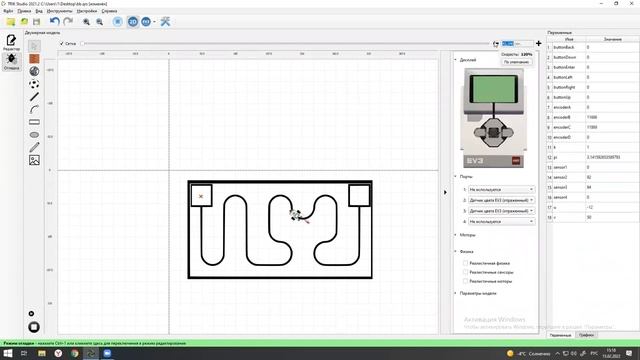Open the wrench and screwdriver settings icon
This screenshot has height=360, width=640.
(165, 22)
